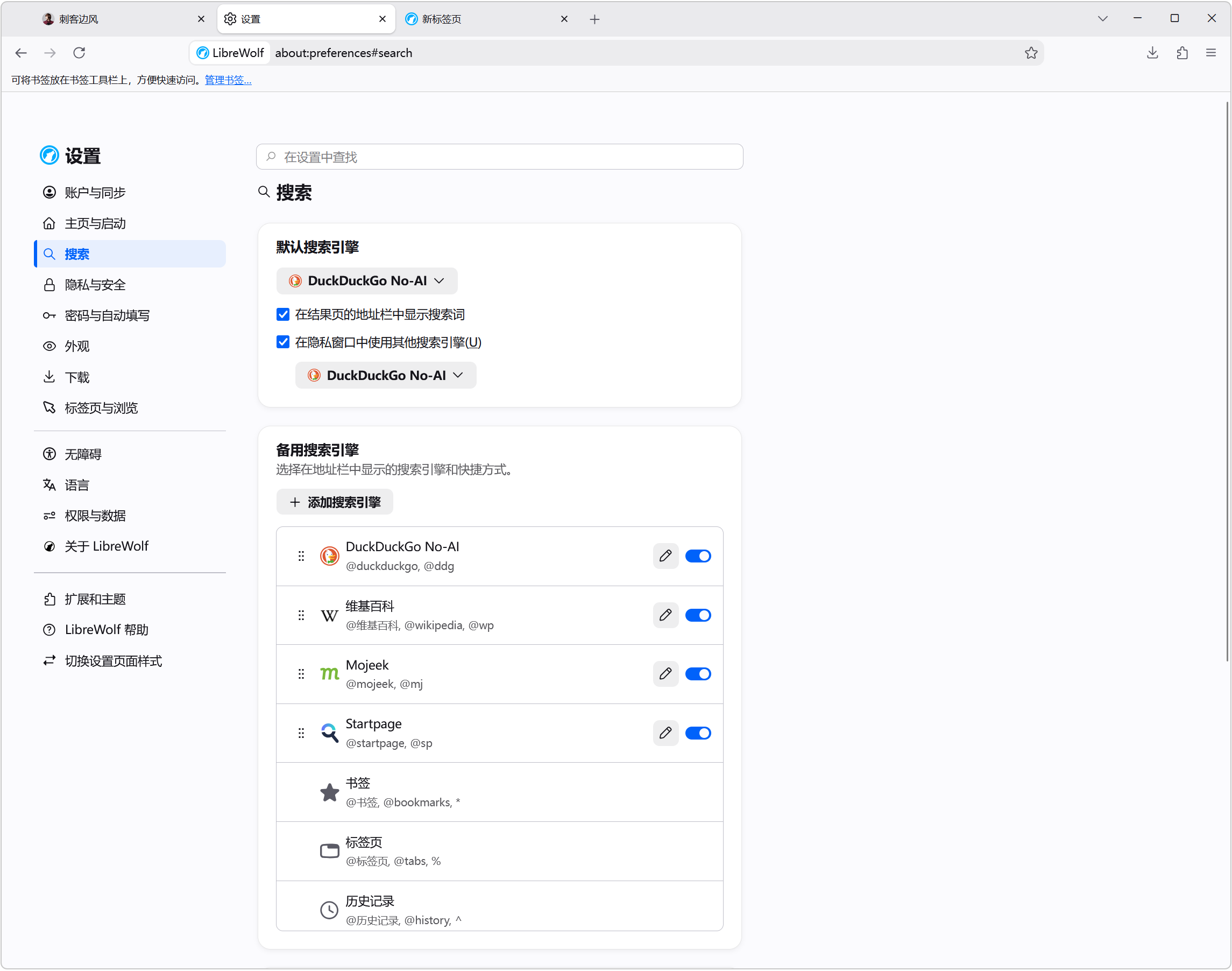Bookmark this page with the star icon

pos(1031,53)
